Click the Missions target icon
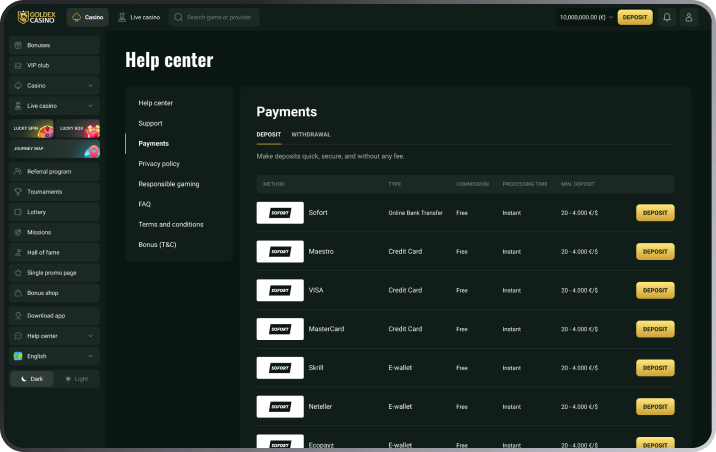 (x=18, y=232)
